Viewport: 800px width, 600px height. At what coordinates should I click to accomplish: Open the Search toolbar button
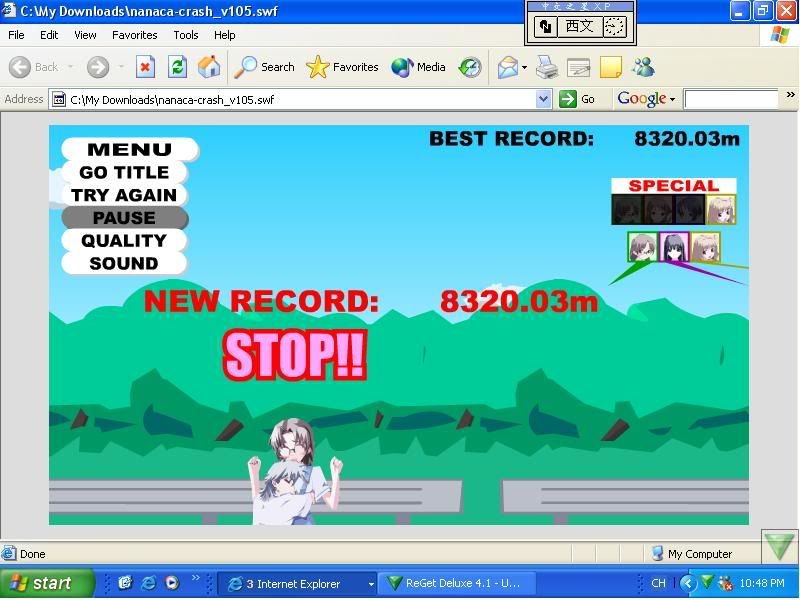tap(265, 67)
